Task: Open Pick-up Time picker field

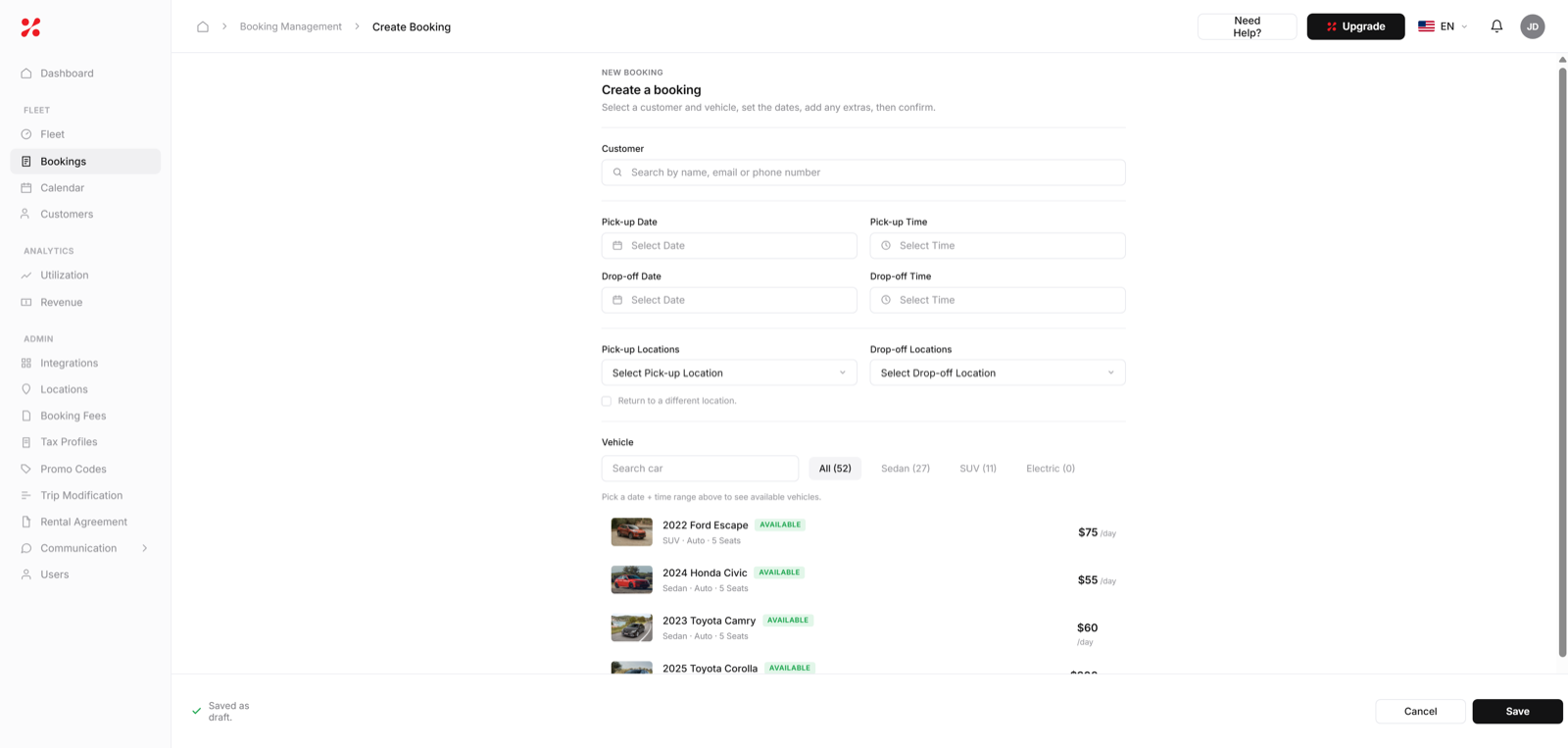Action: coord(998,245)
